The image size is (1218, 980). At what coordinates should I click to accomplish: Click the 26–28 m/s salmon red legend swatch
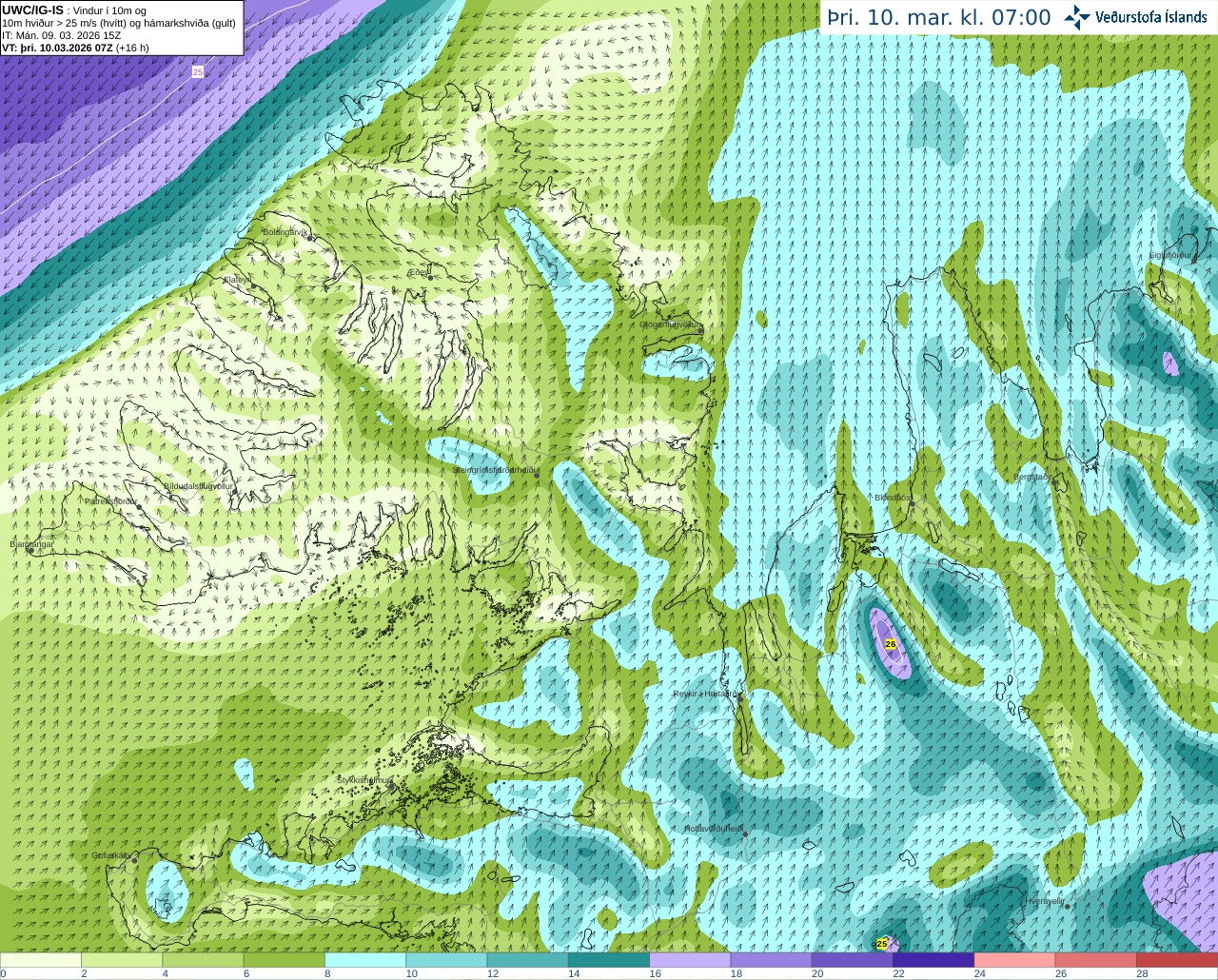tap(1096, 960)
